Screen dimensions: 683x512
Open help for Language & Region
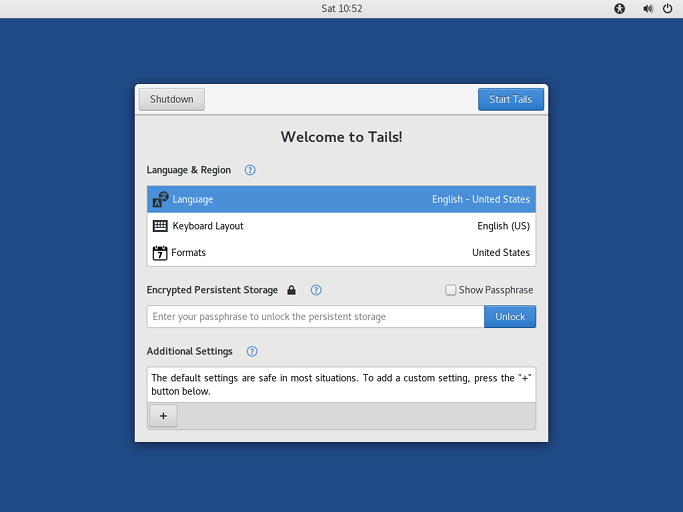click(250, 170)
